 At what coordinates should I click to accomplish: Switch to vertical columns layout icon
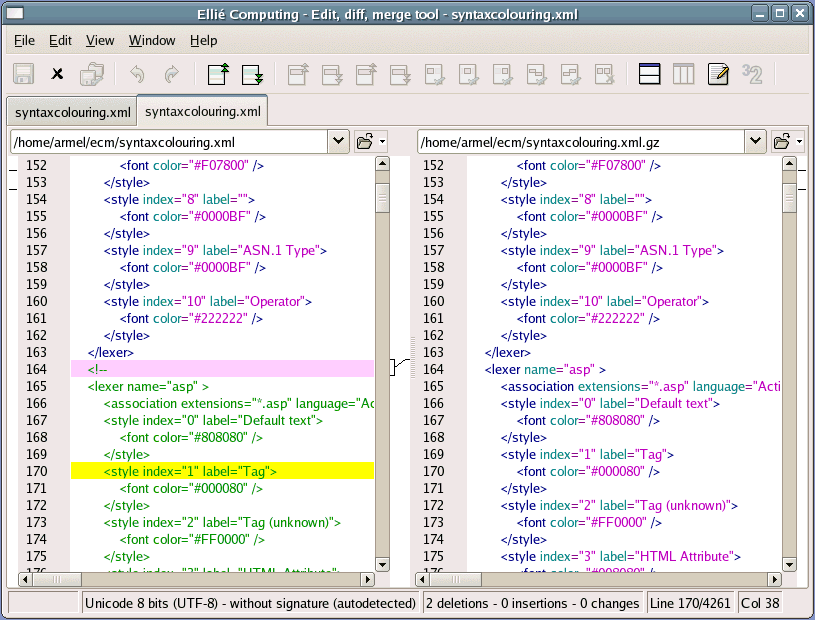pyautogui.click(x=683, y=74)
